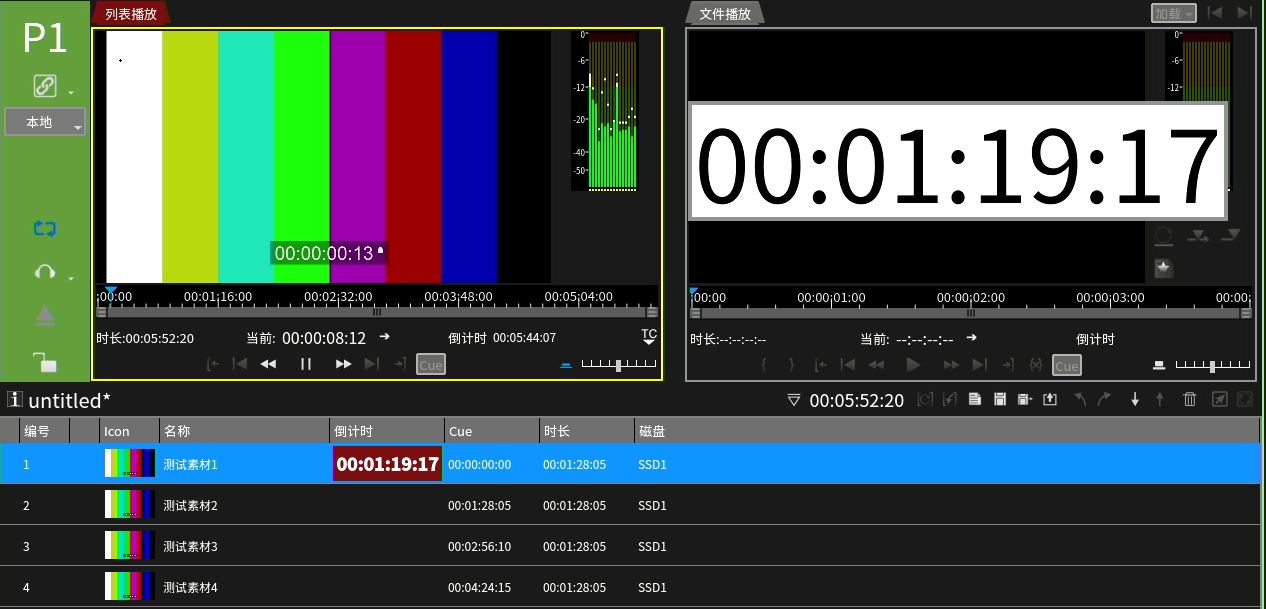Set mark-out brace in file player
Viewport: 1266px width, 609px height.
pyautogui.click(x=792, y=365)
